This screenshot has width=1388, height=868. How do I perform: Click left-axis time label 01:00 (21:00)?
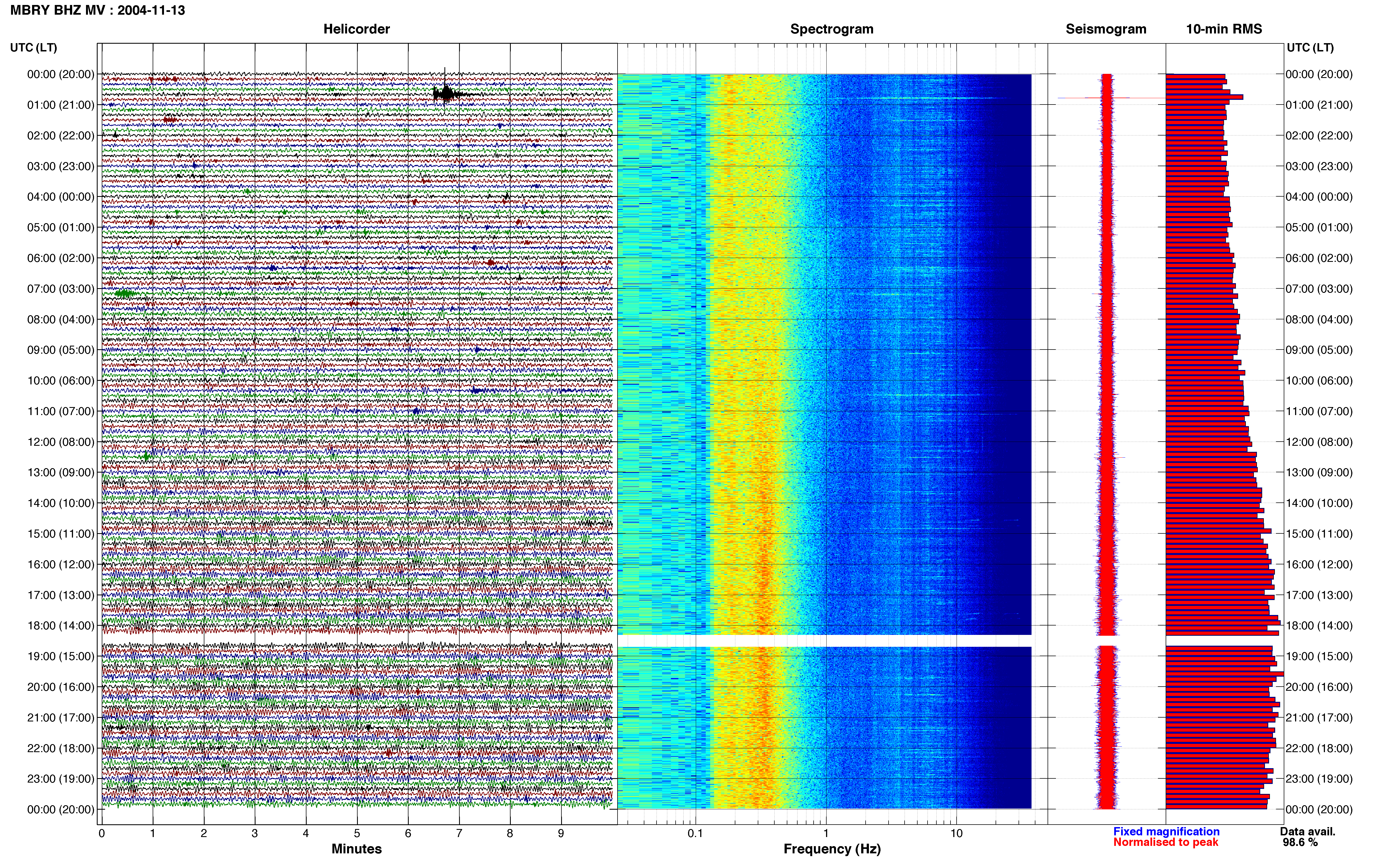(x=60, y=105)
